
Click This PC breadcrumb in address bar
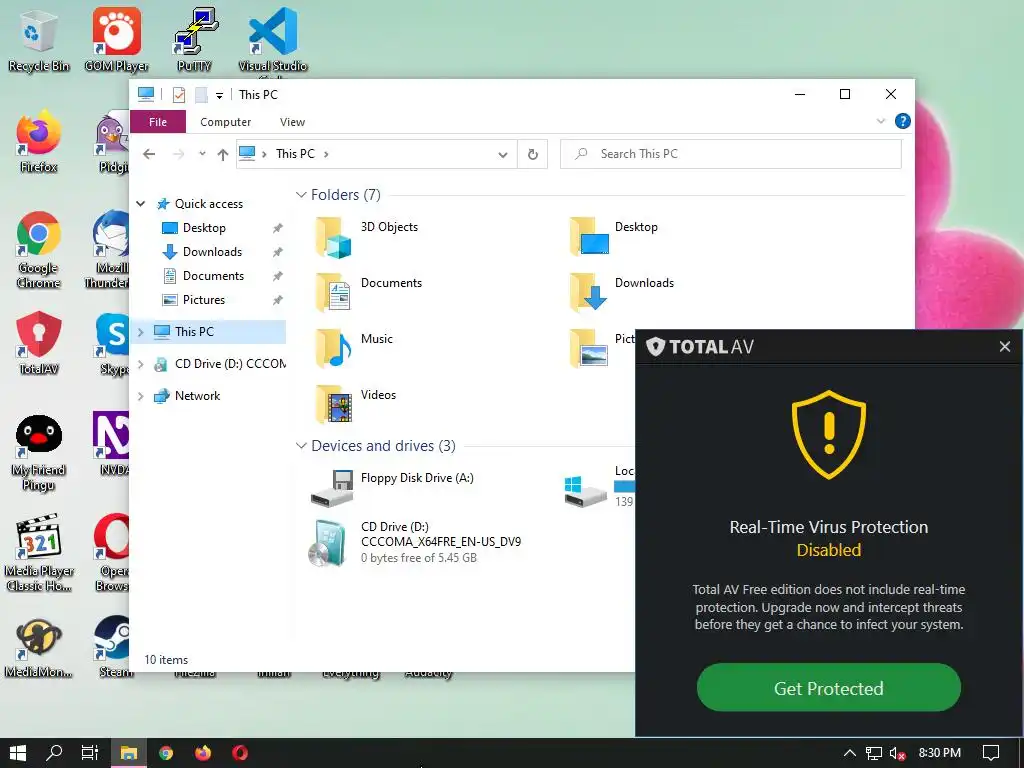(x=295, y=154)
